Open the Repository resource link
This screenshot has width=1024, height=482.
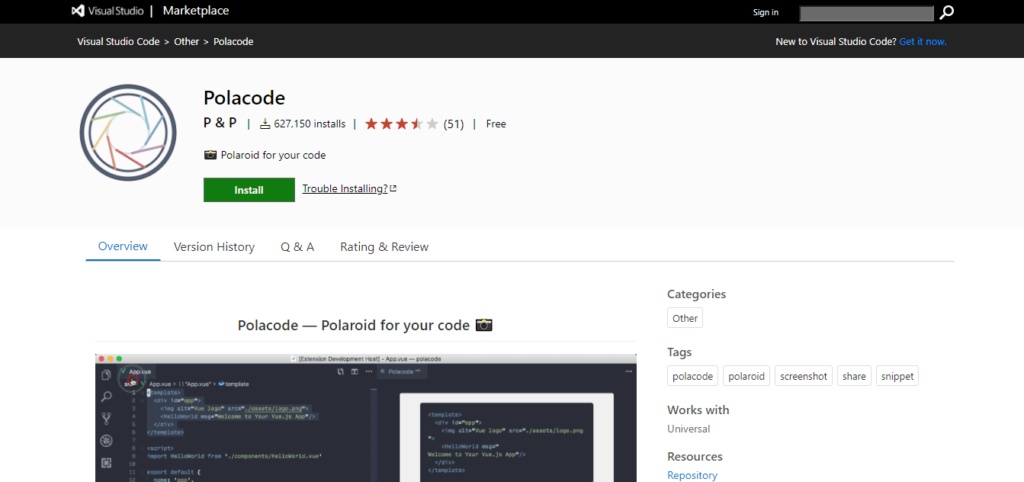pyautogui.click(x=692, y=475)
